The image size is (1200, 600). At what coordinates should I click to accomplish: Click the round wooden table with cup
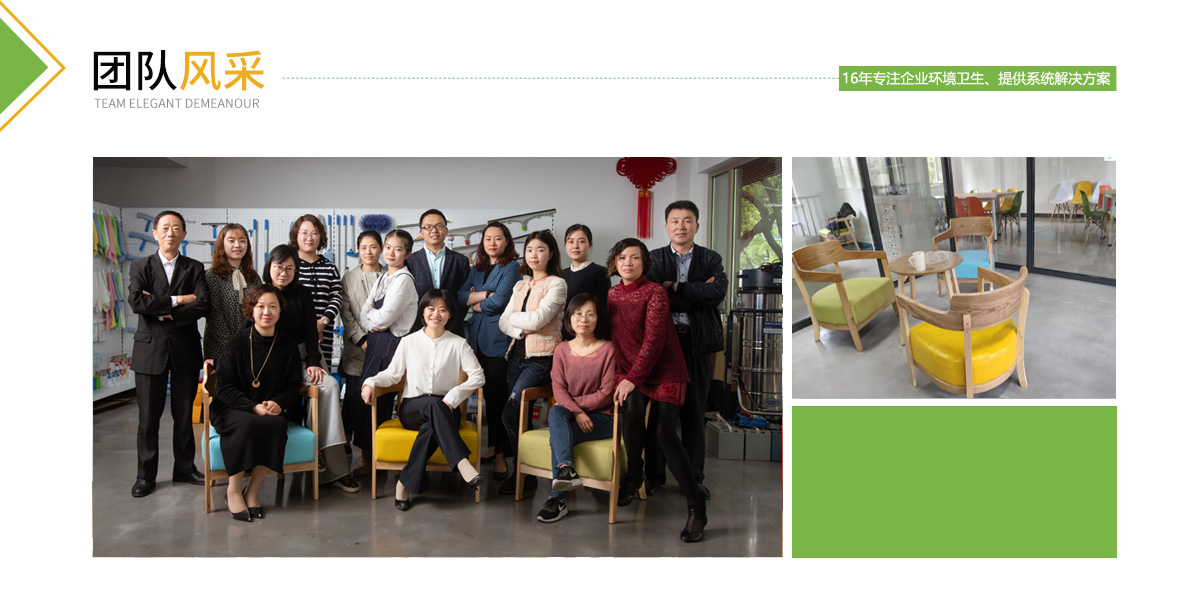click(x=926, y=277)
